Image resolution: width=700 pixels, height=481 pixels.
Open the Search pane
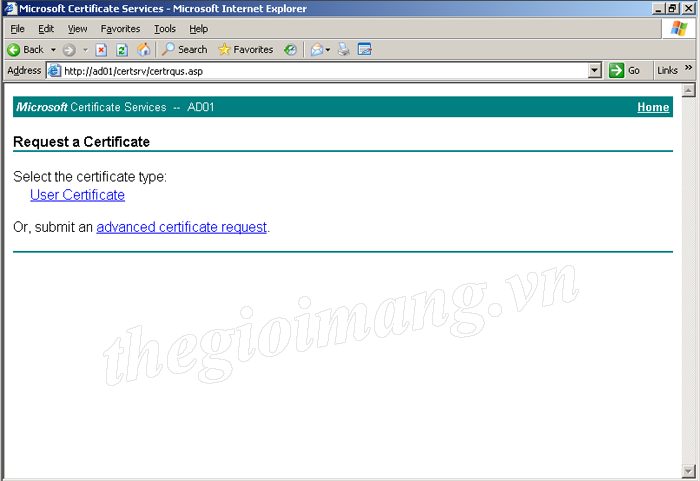tap(185, 49)
